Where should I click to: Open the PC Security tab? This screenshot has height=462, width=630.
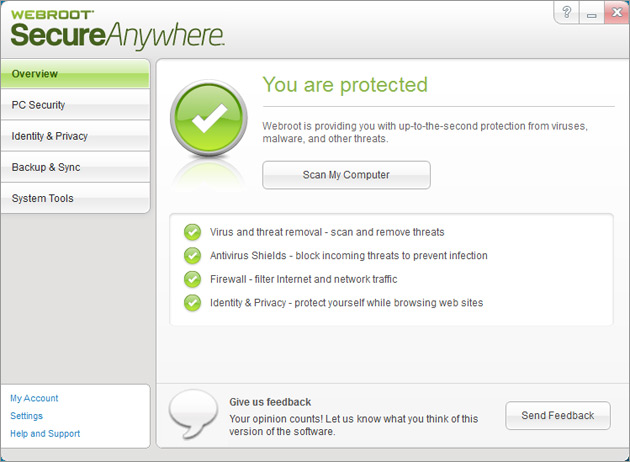coord(75,105)
